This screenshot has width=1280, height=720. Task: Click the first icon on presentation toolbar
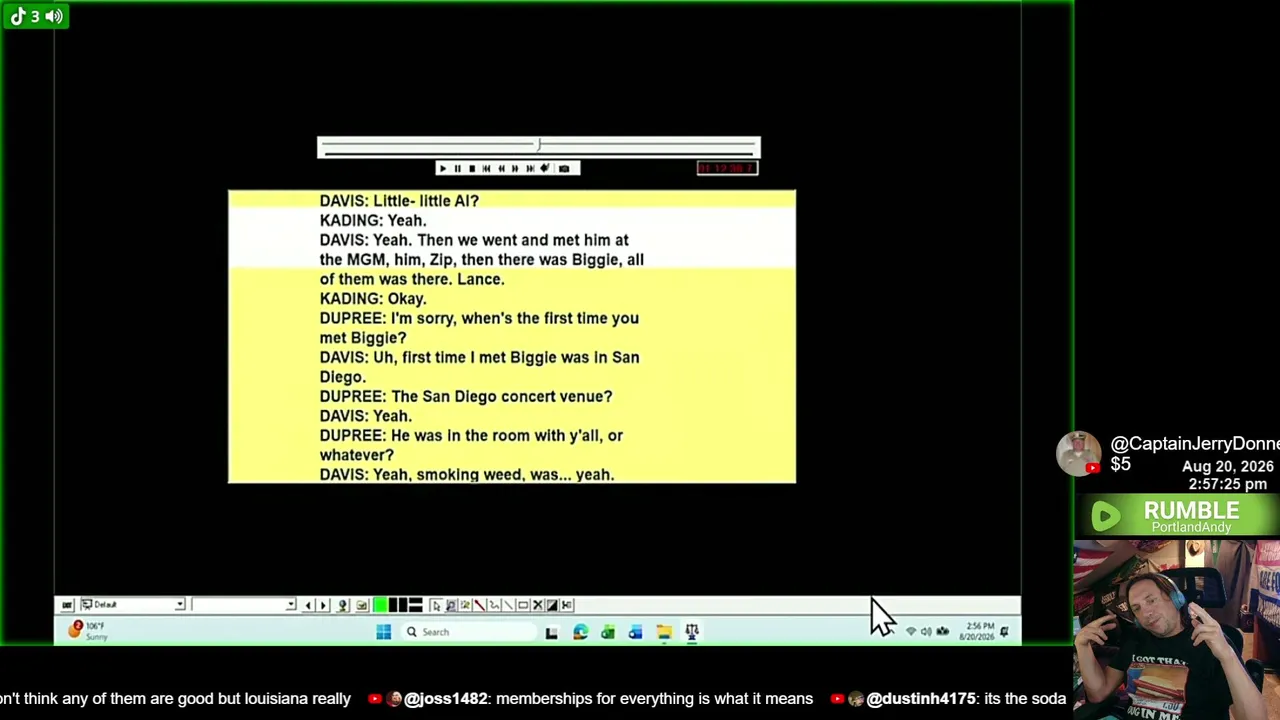[67, 604]
